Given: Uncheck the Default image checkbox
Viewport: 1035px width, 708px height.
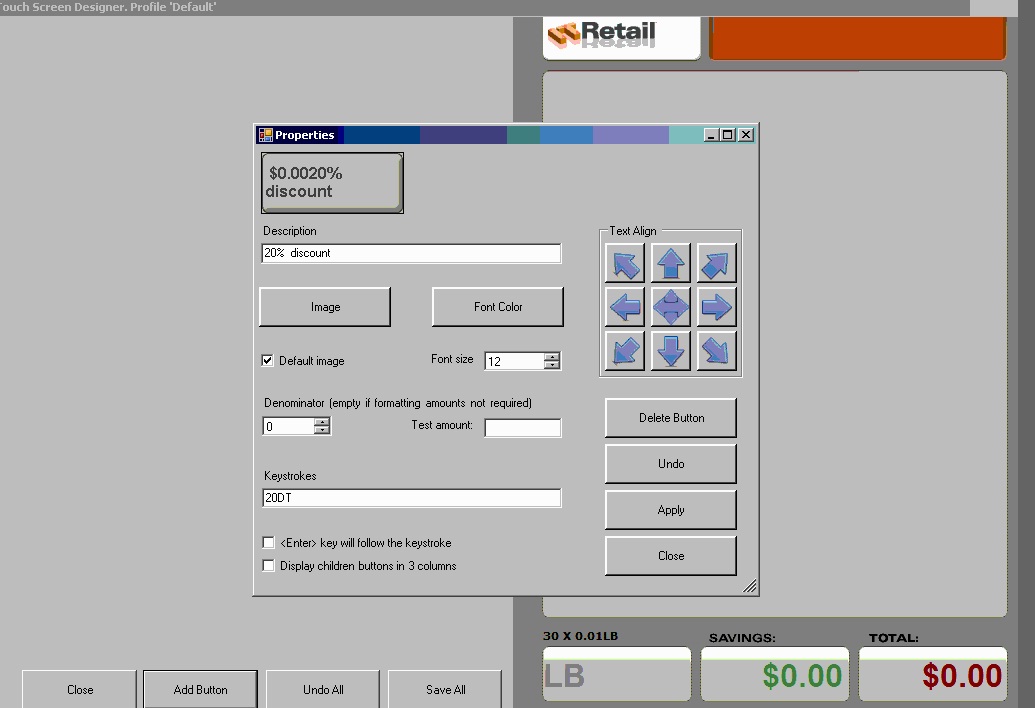Looking at the screenshot, I should coord(267,360).
